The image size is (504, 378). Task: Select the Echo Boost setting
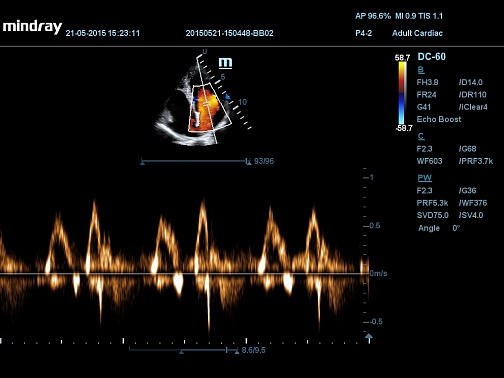tap(439, 119)
